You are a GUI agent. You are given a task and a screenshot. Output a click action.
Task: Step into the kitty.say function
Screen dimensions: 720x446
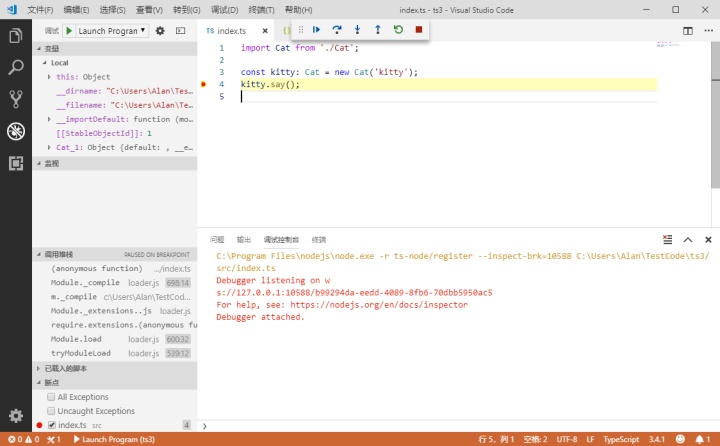pyautogui.click(x=357, y=30)
